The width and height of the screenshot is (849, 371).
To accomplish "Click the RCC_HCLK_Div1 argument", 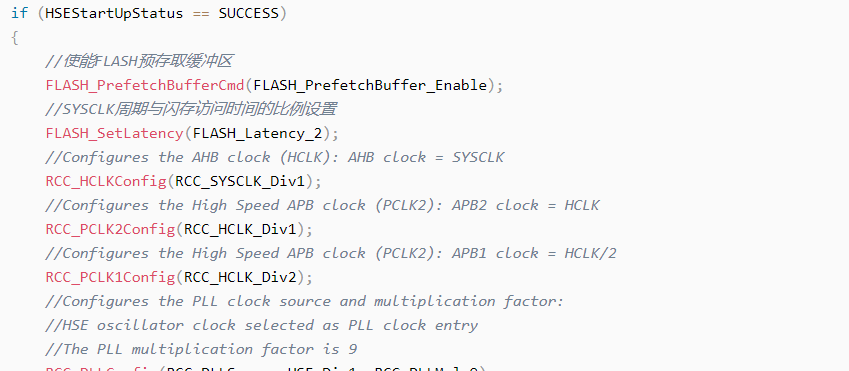I will (240, 229).
